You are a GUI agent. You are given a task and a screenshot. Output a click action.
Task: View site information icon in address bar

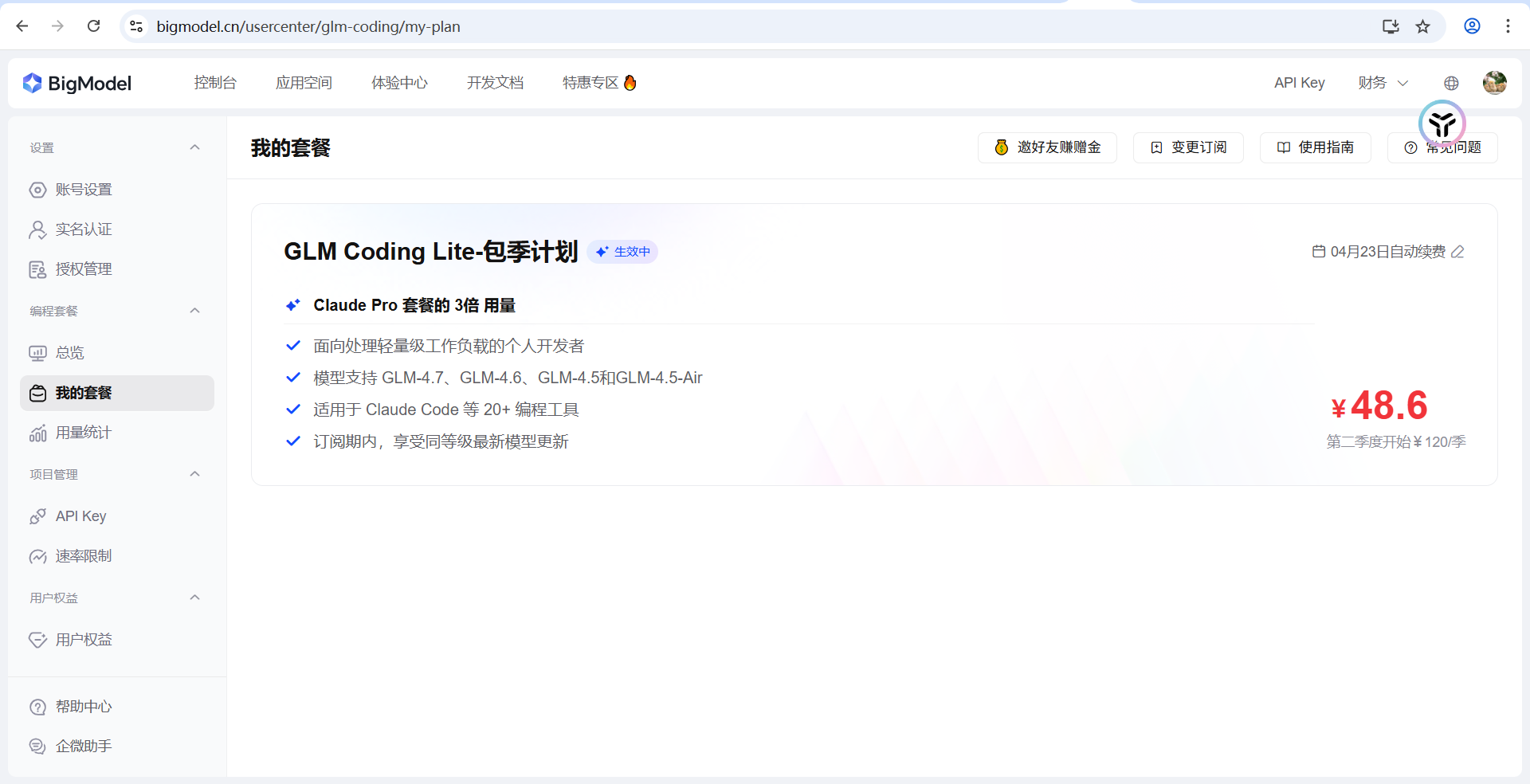[136, 26]
